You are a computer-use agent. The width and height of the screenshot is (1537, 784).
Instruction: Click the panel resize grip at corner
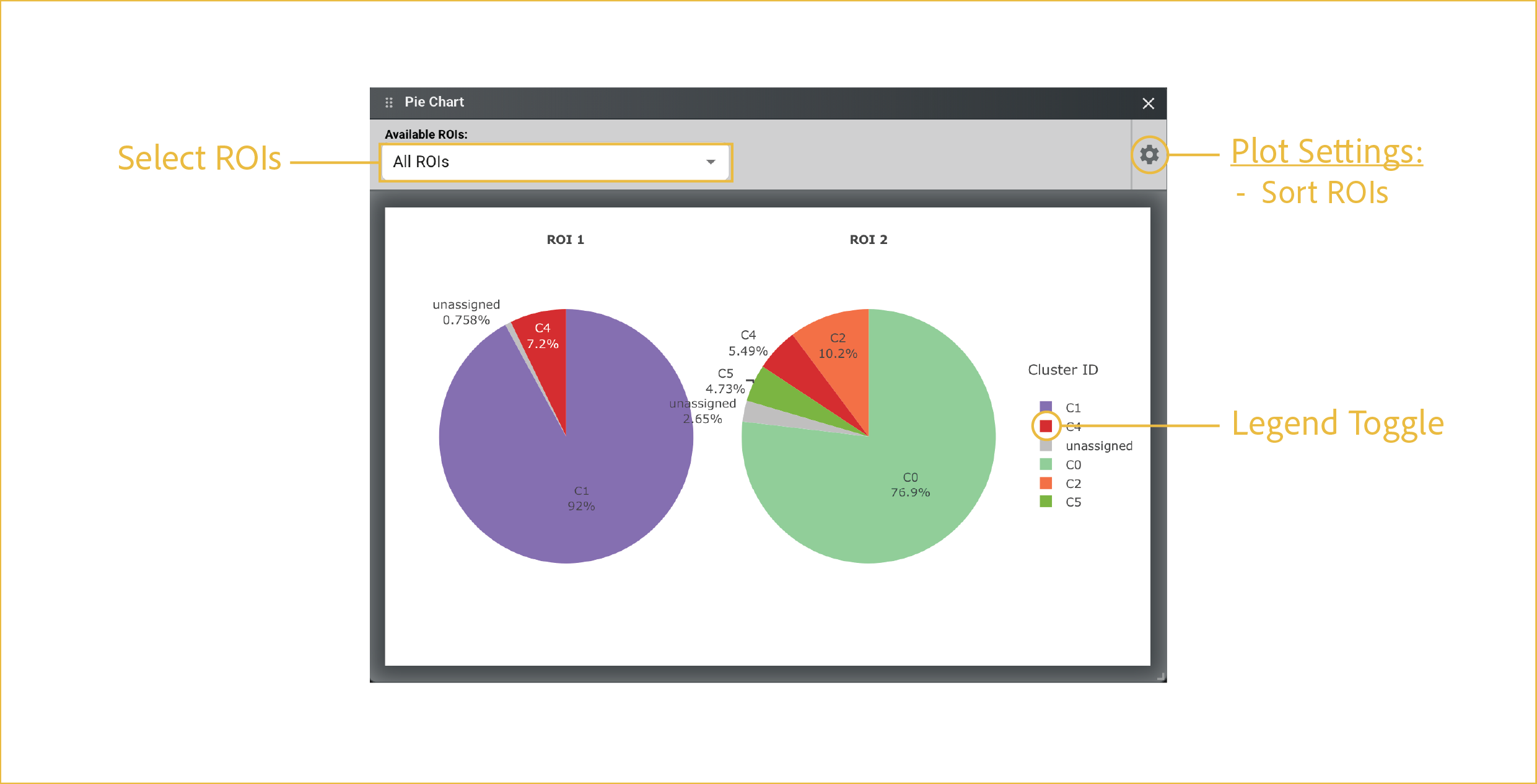(1160, 676)
